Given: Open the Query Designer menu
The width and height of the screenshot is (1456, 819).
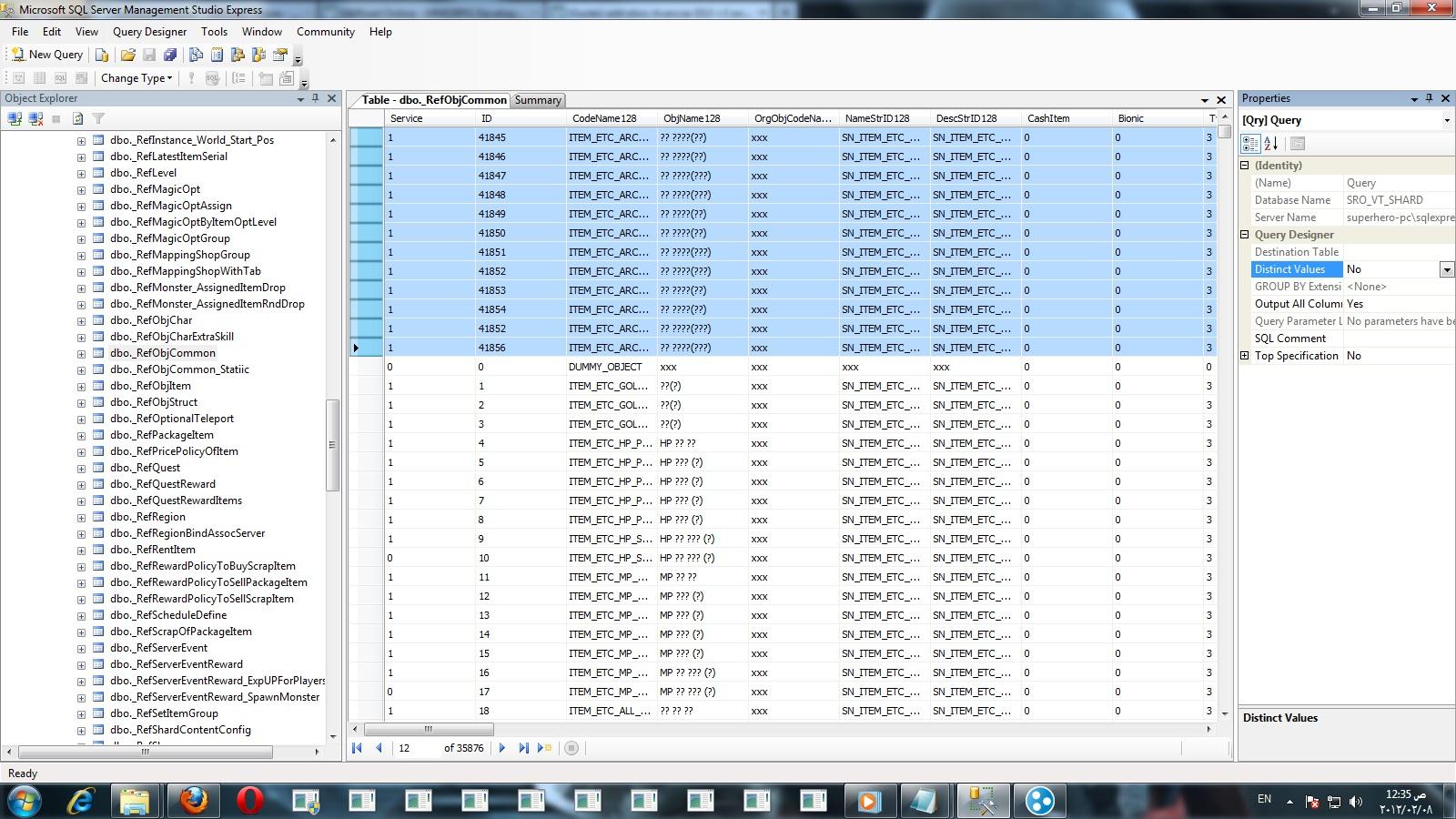Looking at the screenshot, I should [x=149, y=32].
